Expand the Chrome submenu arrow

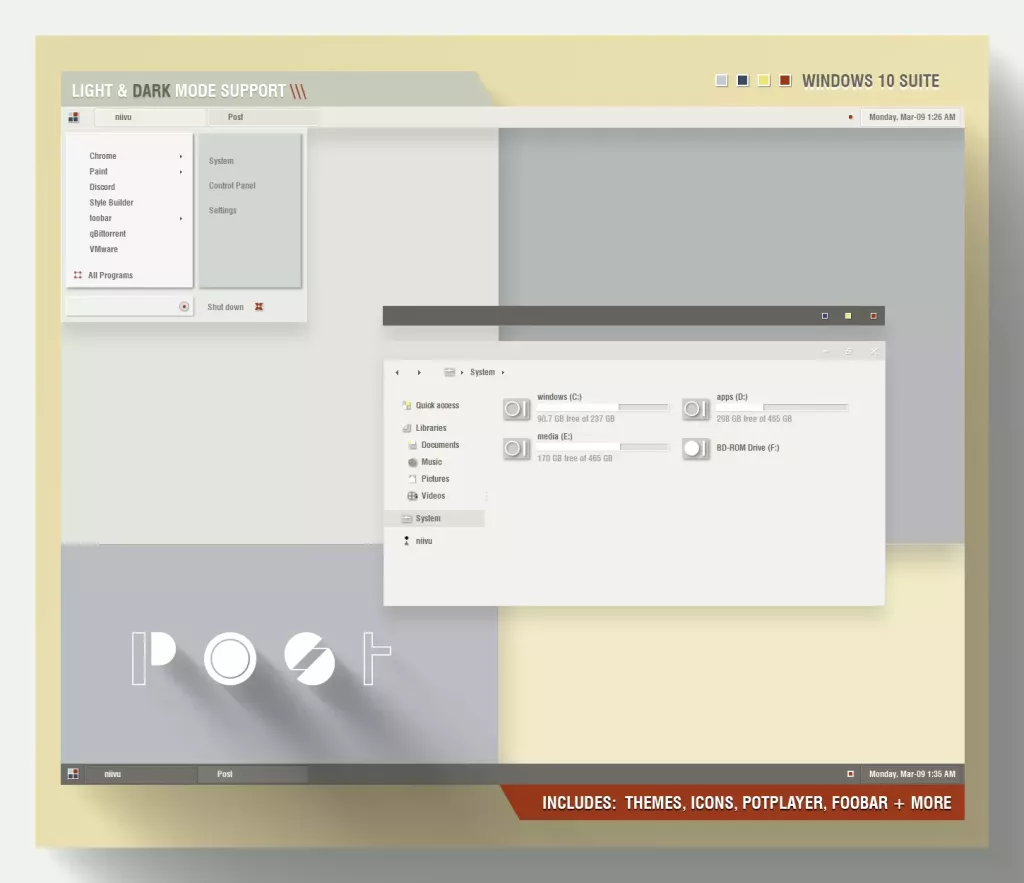(182, 155)
